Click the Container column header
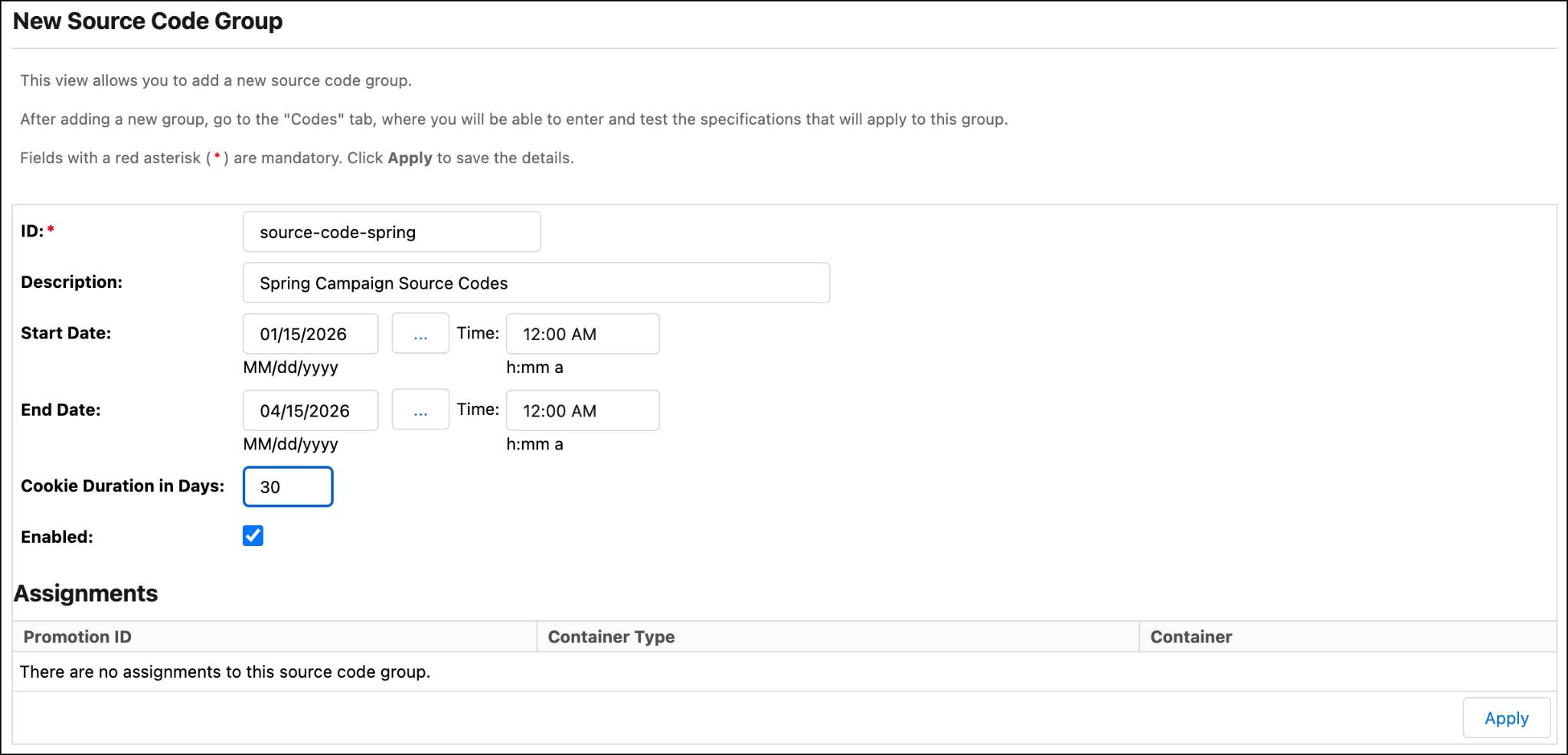Image resolution: width=1568 pixels, height=755 pixels. click(1347, 637)
